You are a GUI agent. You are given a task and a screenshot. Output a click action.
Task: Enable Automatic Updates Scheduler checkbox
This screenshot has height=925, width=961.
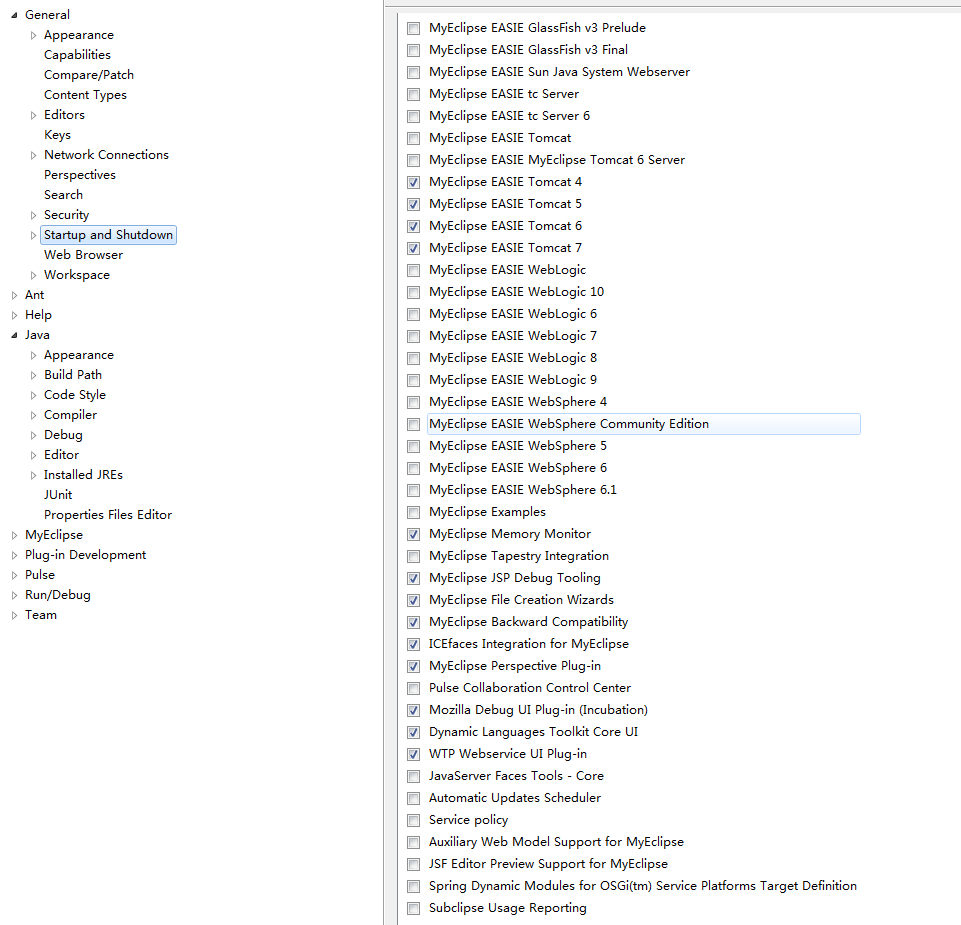(414, 798)
